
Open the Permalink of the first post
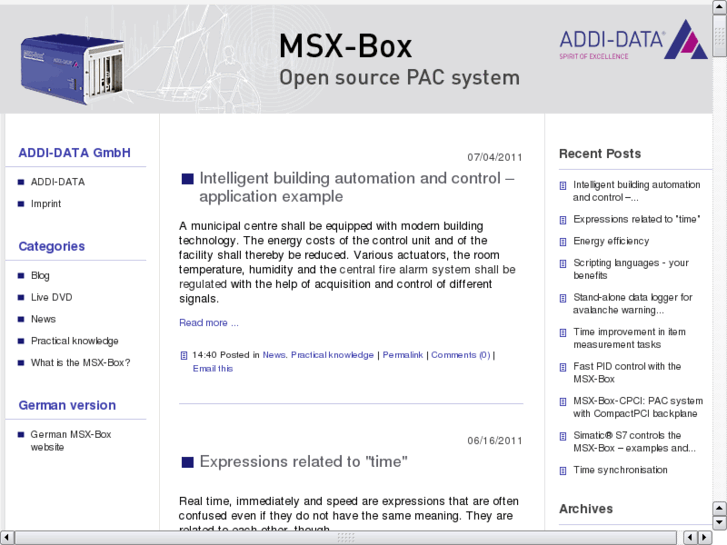402,355
